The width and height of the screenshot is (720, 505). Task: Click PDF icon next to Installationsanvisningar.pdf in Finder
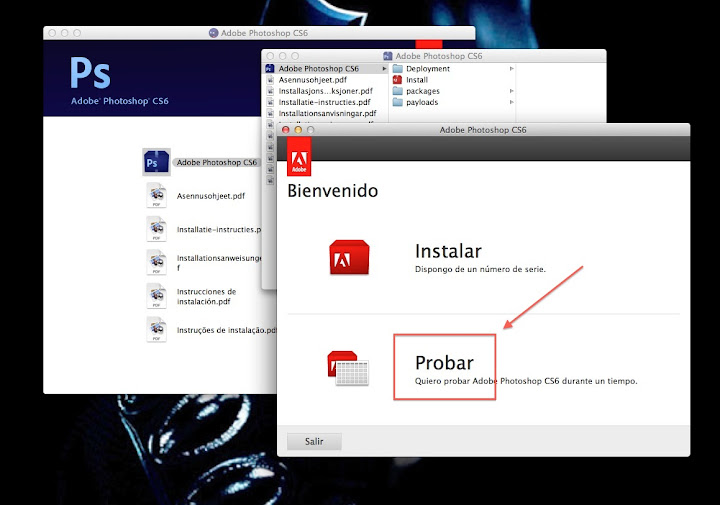tap(270, 113)
